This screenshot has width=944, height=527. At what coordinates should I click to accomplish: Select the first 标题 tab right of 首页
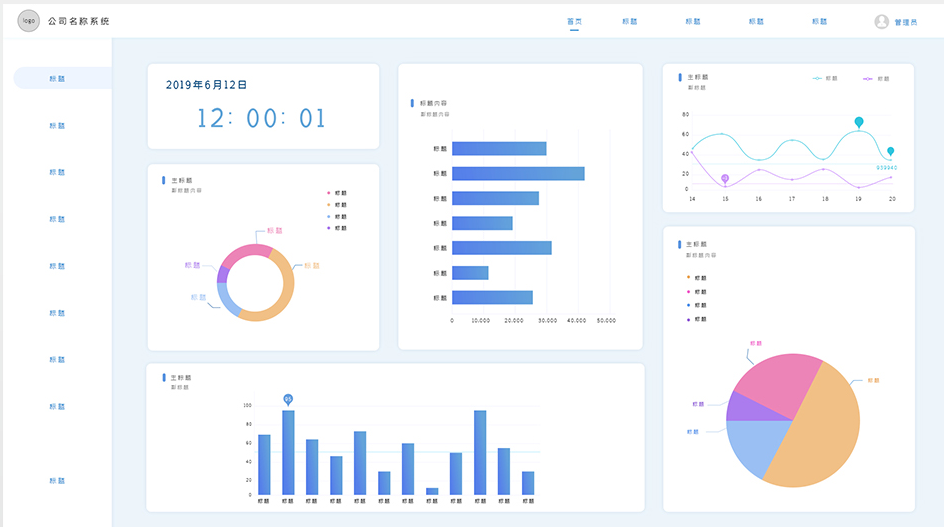tap(629, 21)
